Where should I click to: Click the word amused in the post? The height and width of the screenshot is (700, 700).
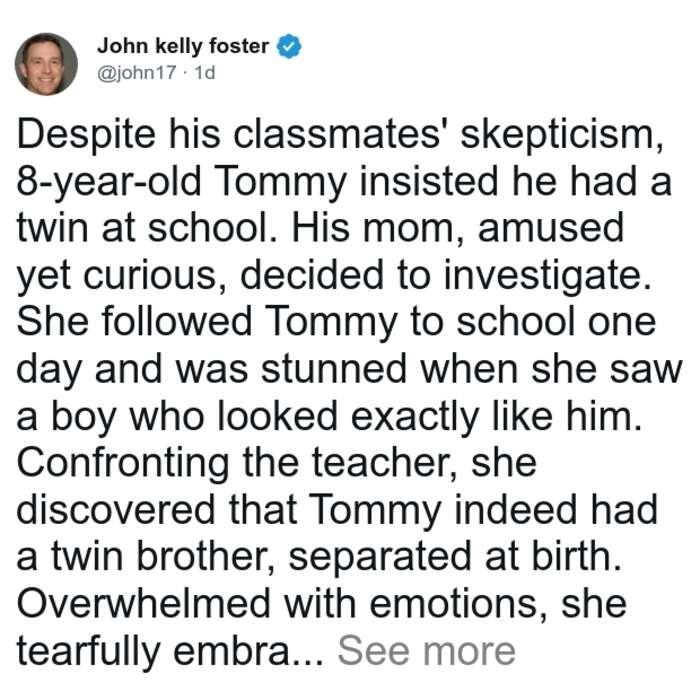click(x=551, y=228)
